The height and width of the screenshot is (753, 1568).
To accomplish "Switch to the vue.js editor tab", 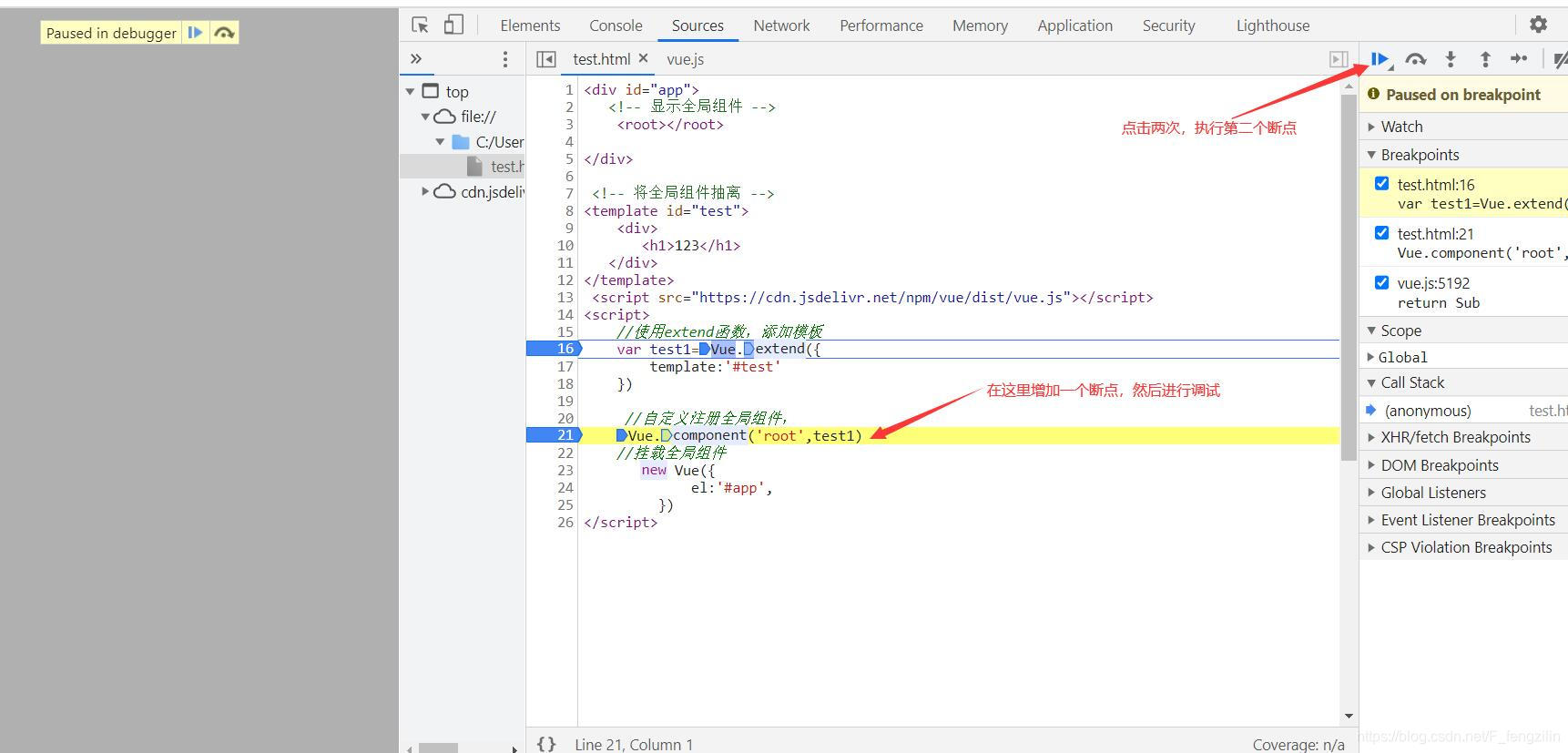I will [x=685, y=59].
